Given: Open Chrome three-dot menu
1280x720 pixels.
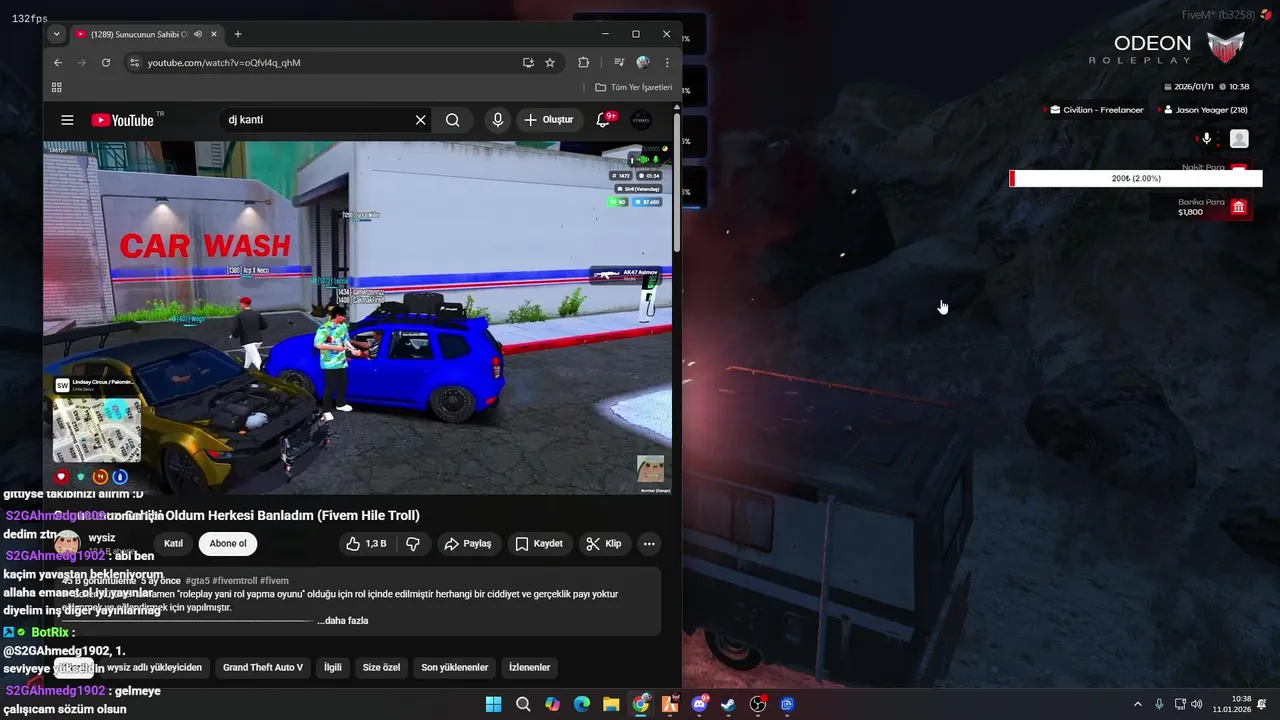Looking at the screenshot, I should 667,62.
